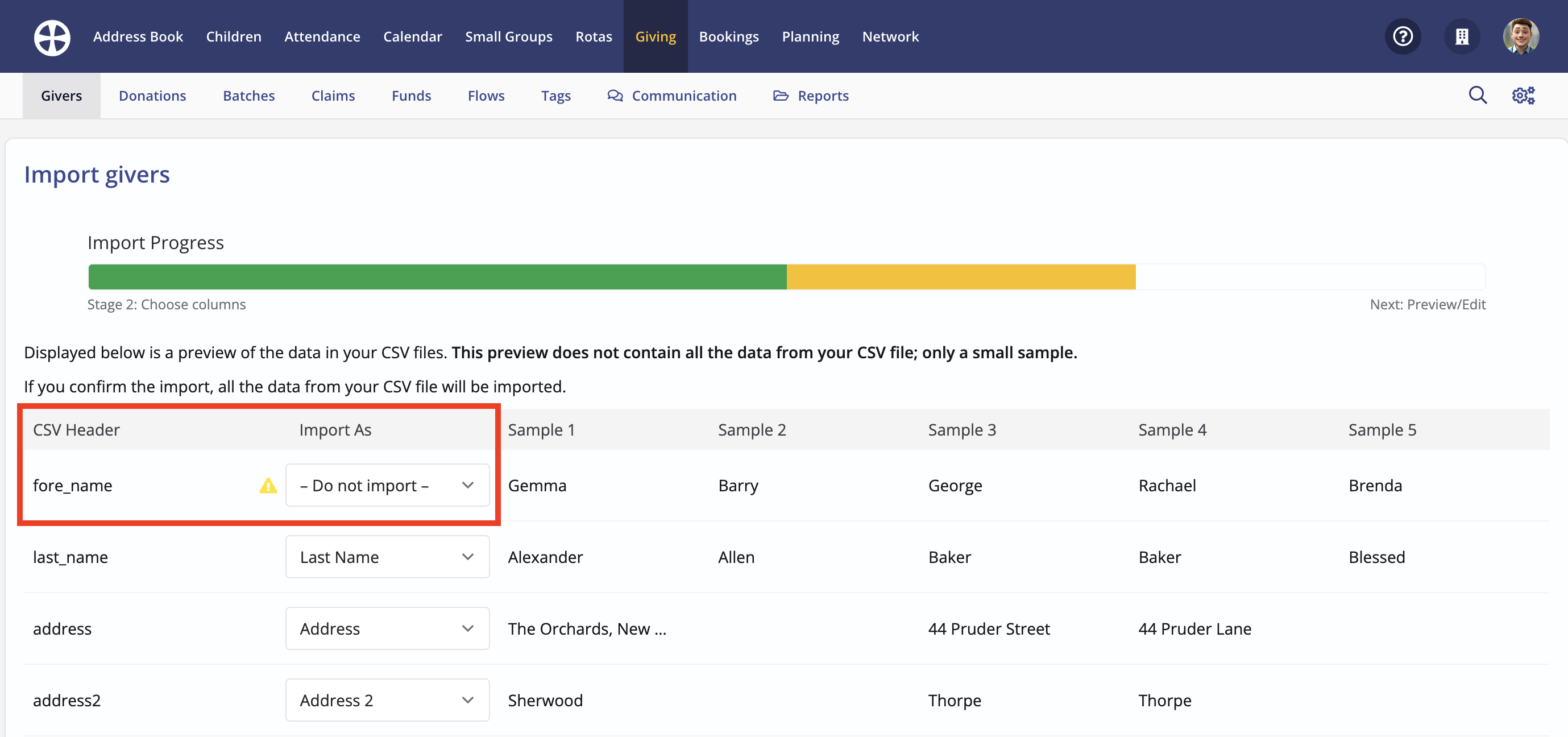The image size is (1568, 737).
Task: Open the settings gears icon
Action: 1523,95
